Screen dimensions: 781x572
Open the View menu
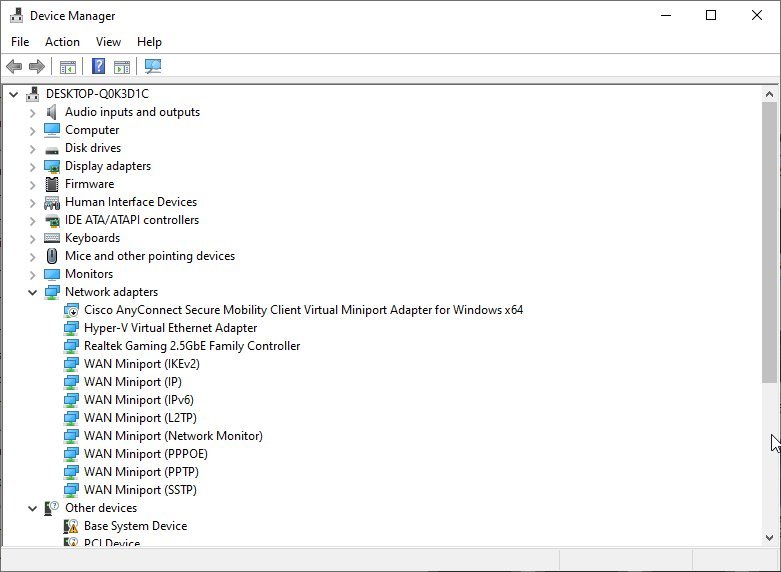[x=108, y=42]
